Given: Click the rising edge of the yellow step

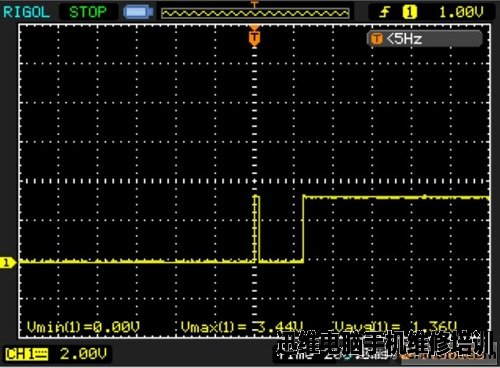Looking at the screenshot, I should click(x=303, y=229).
